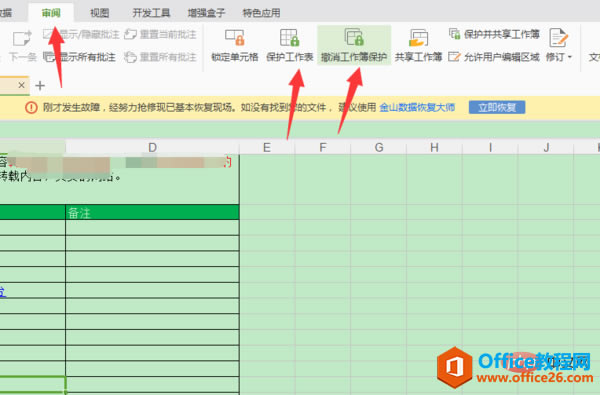Viewport: 600px width, 395px height.
Task: Select column H header
Action: (434, 147)
